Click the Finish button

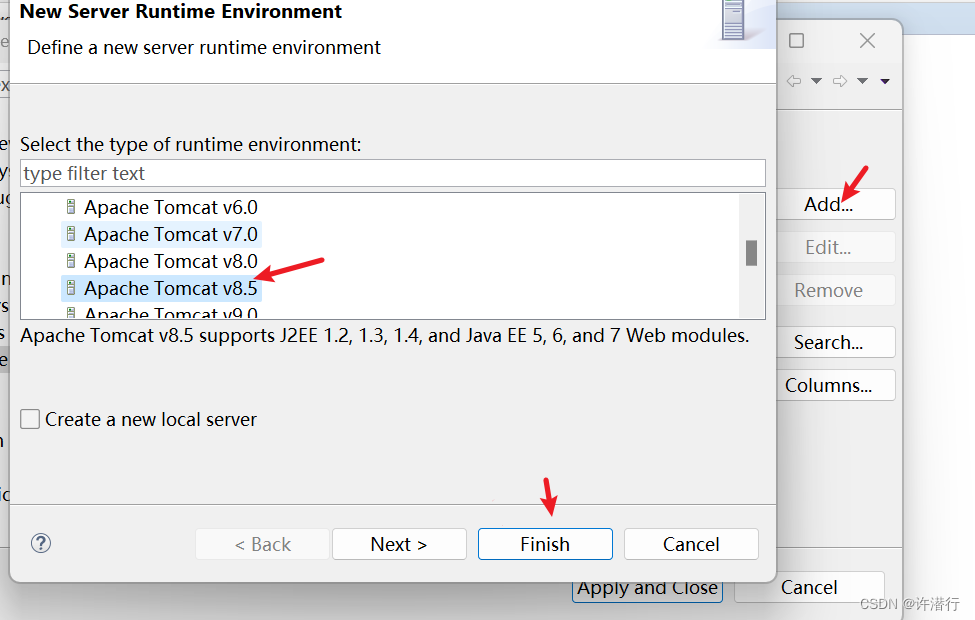coord(545,544)
